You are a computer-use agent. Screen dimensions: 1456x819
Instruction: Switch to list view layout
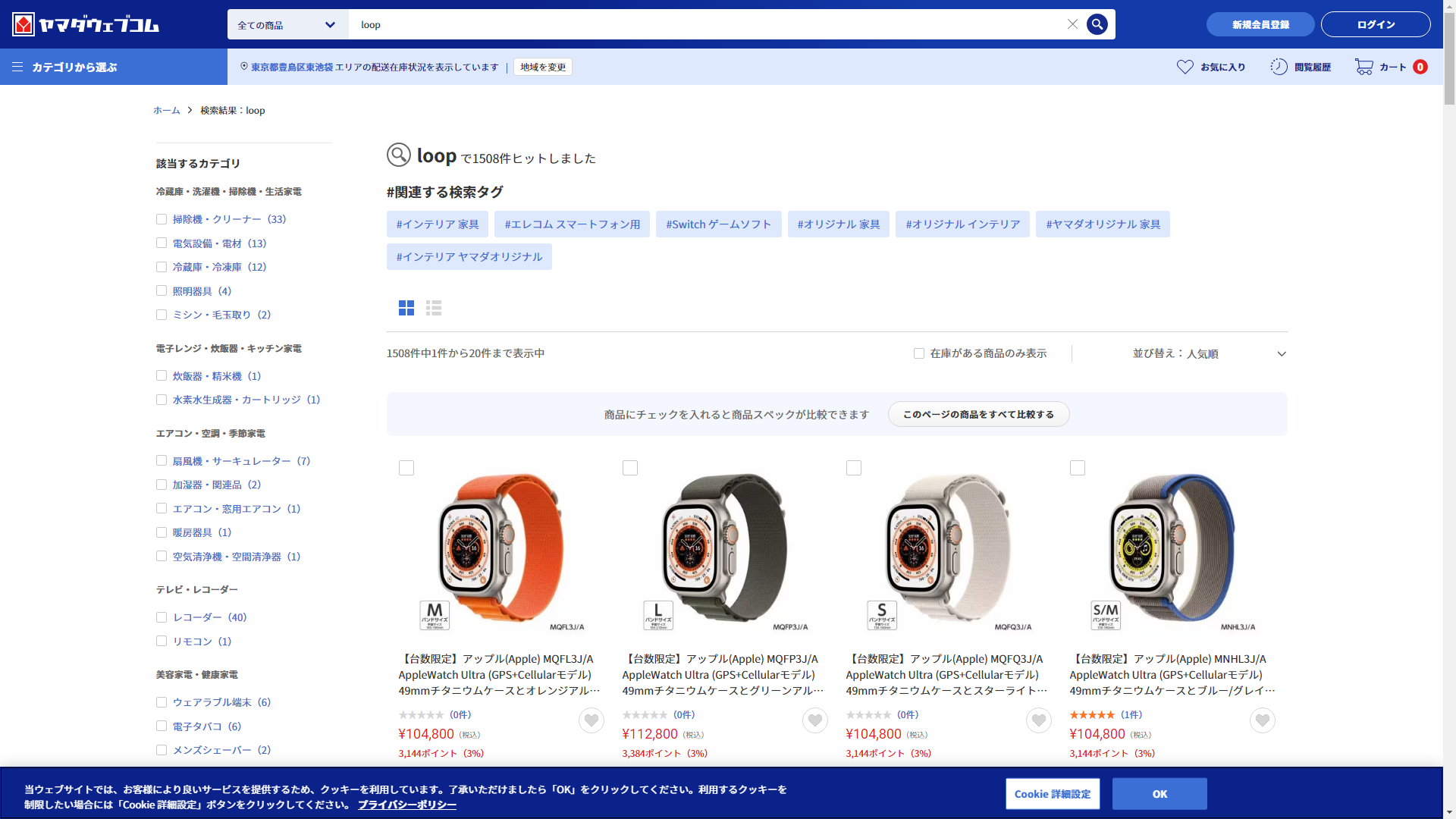point(434,308)
